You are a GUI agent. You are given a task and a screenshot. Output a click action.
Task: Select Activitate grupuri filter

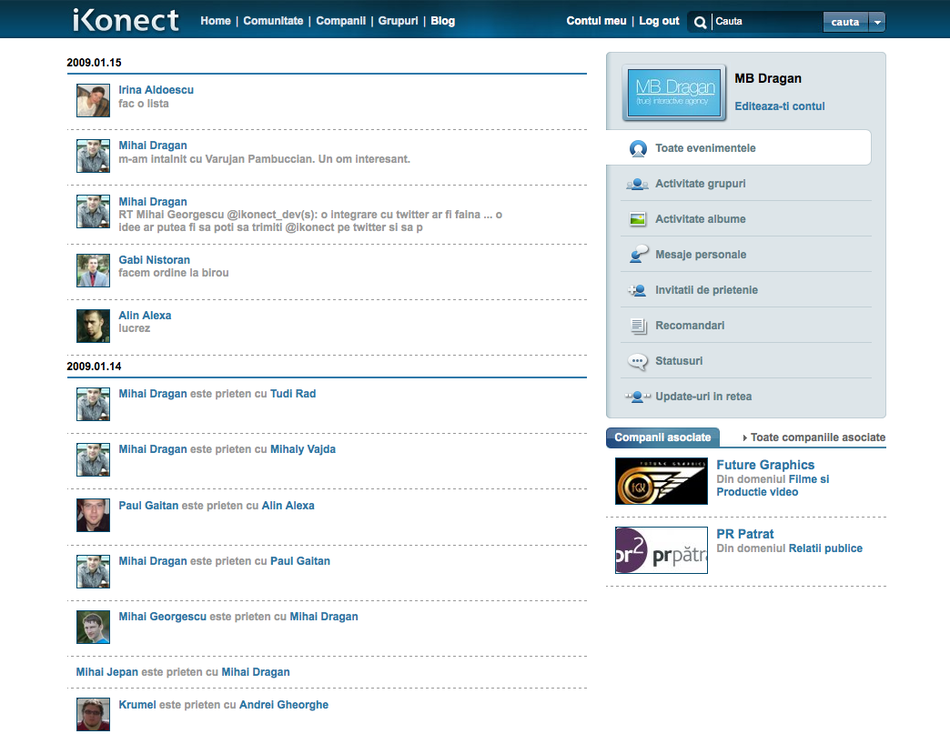click(x=700, y=184)
